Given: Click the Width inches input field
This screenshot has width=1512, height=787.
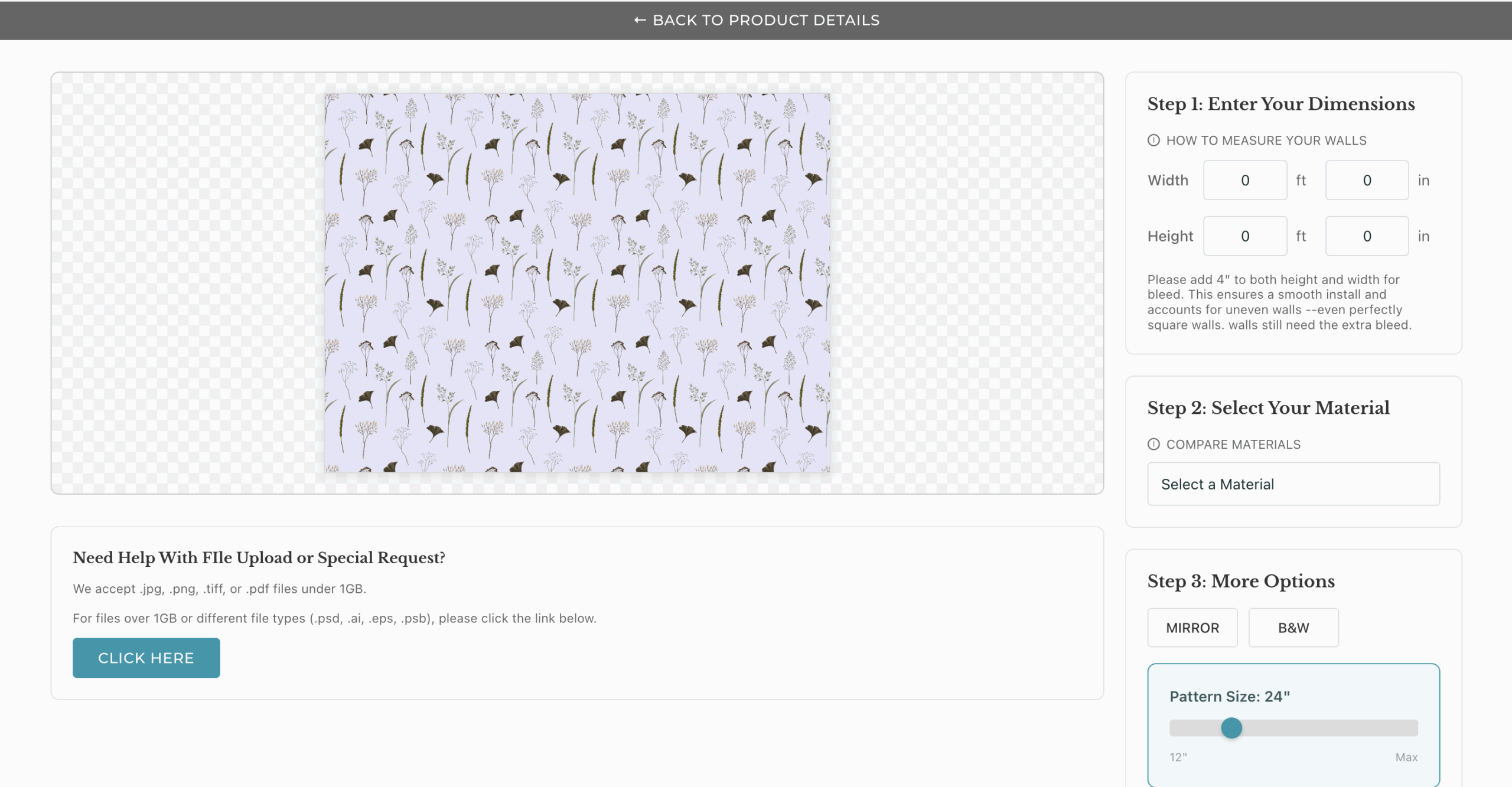Looking at the screenshot, I should [1367, 180].
